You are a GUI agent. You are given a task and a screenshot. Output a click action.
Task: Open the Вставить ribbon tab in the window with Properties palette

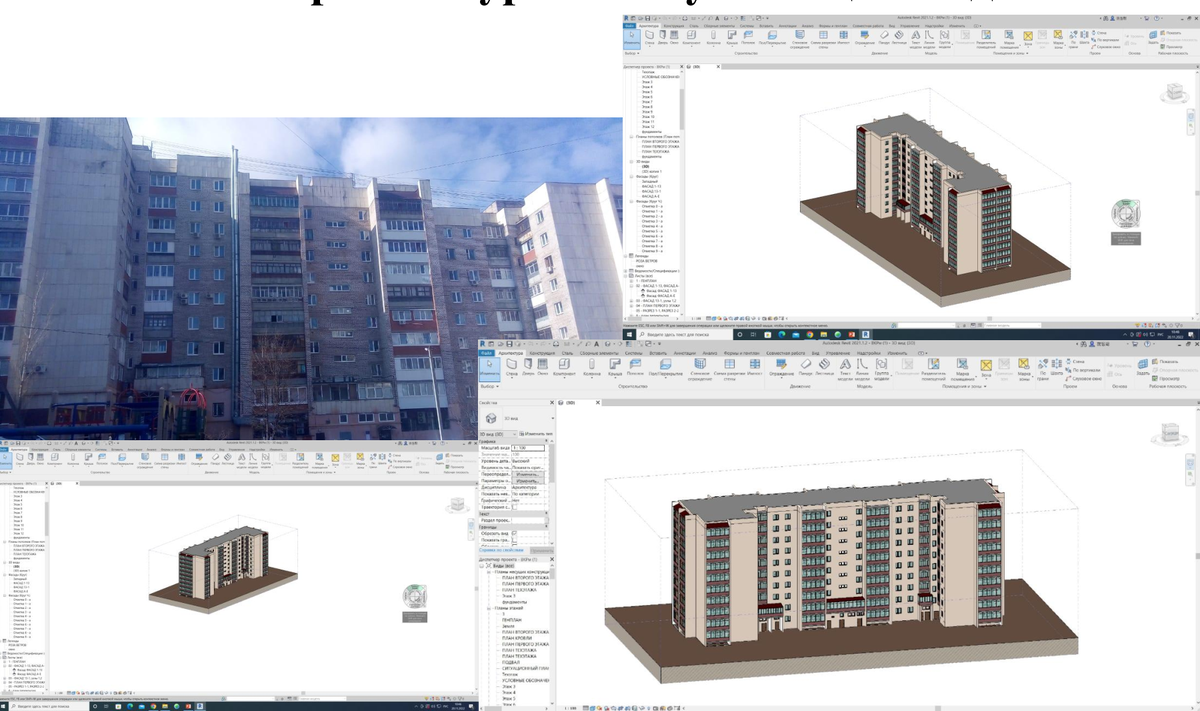[659, 353]
